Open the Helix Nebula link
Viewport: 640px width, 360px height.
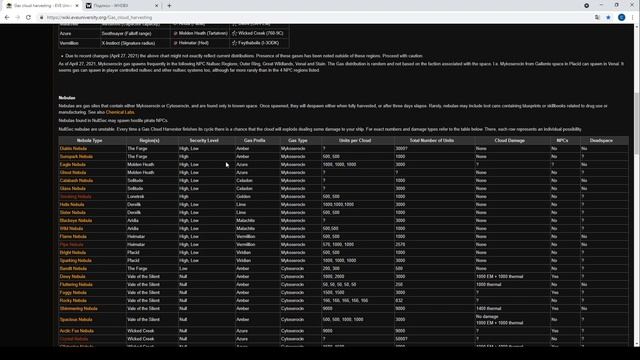click(72, 204)
